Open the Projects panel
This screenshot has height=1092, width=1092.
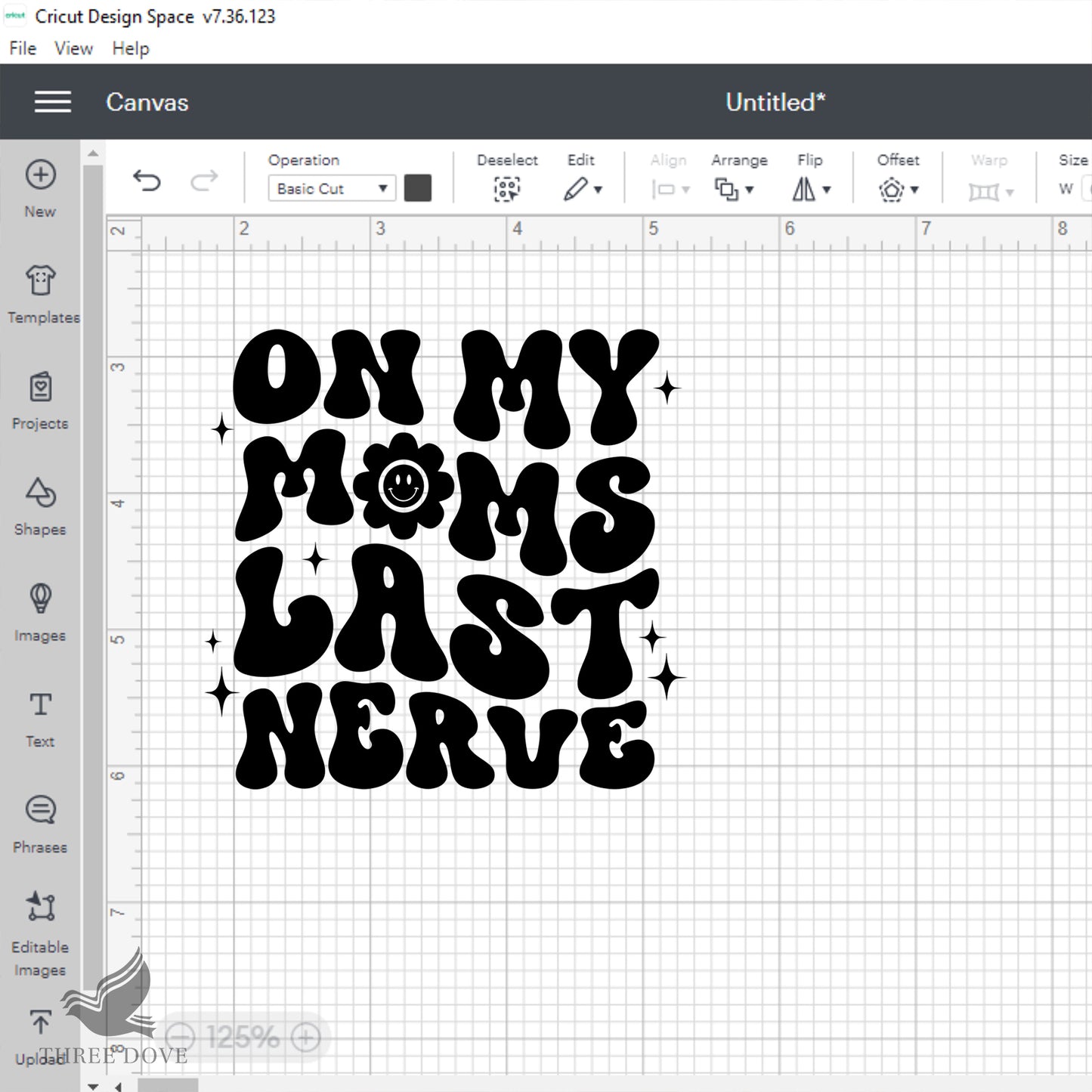pyautogui.click(x=41, y=401)
